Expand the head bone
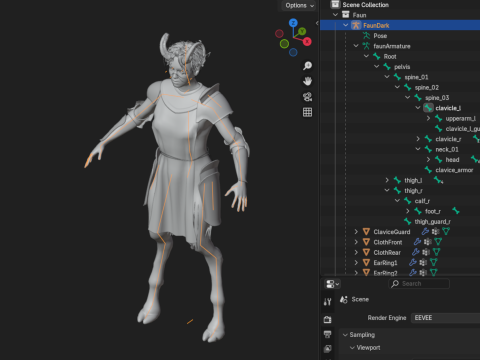 coord(428,160)
